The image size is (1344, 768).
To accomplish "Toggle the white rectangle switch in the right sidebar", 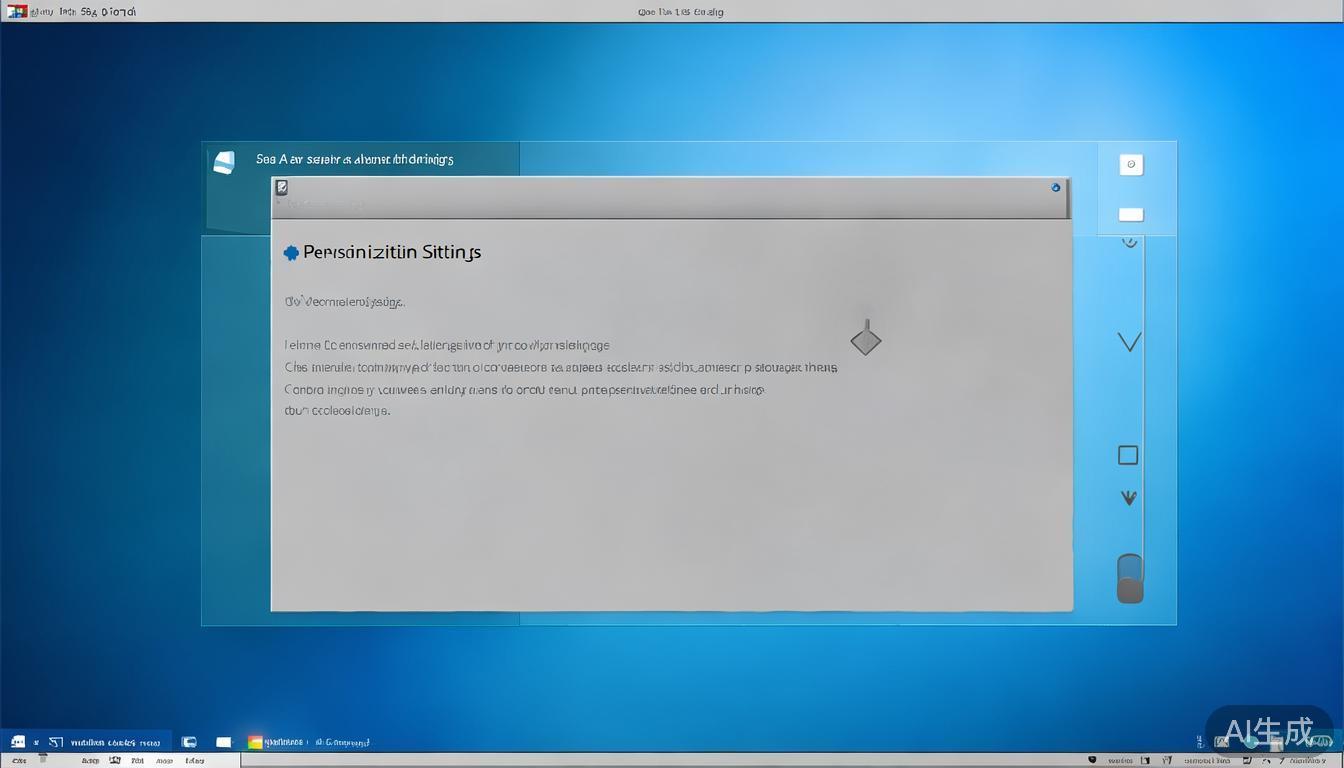I will coord(1130,213).
